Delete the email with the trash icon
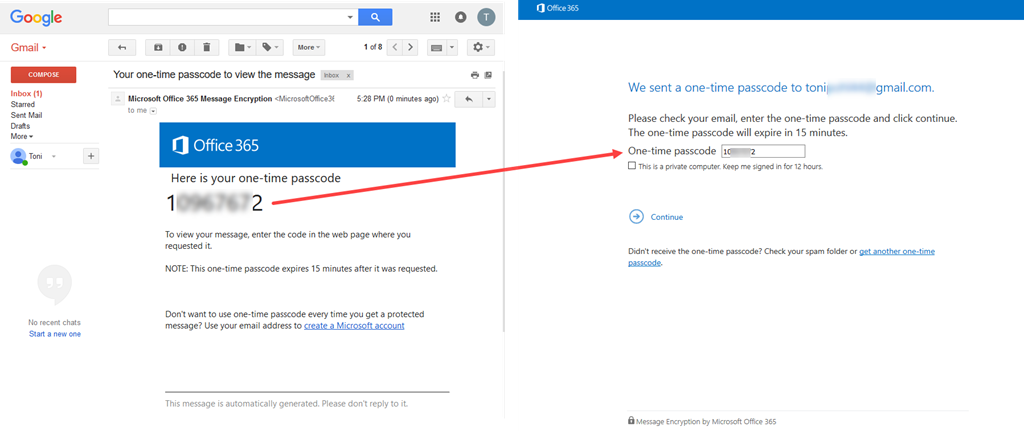1024x431 pixels. pos(206,47)
